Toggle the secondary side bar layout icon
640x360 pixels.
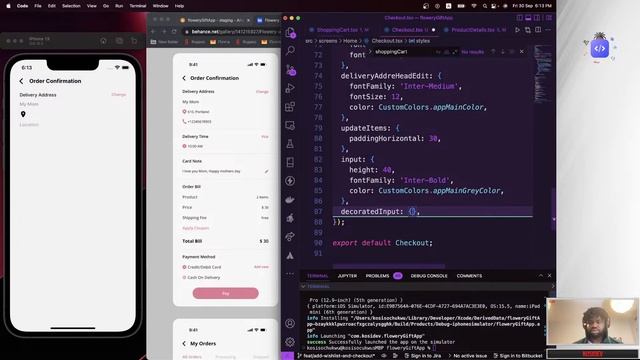click(537, 18)
